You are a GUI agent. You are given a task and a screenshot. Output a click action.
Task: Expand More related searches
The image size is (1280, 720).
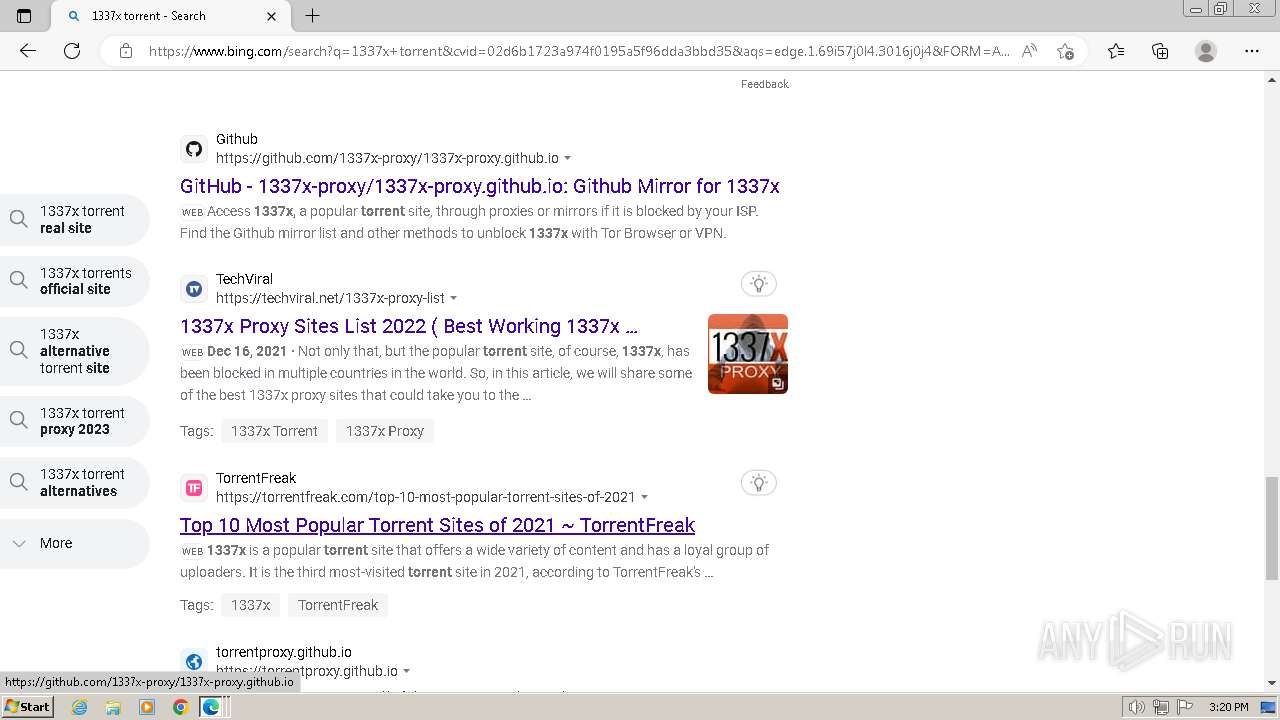tap(74, 543)
